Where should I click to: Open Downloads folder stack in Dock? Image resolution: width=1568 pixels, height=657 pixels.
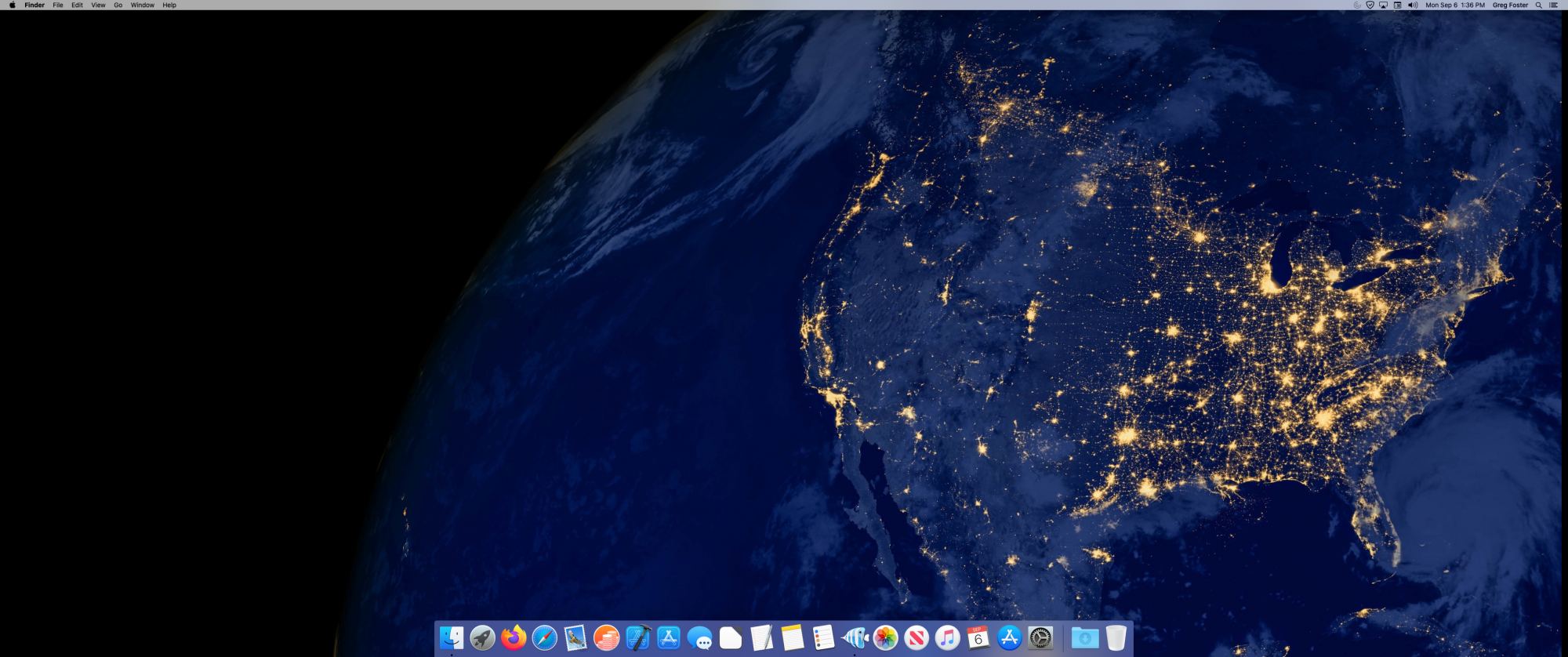pyautogui.click(x=1085, y=638)
